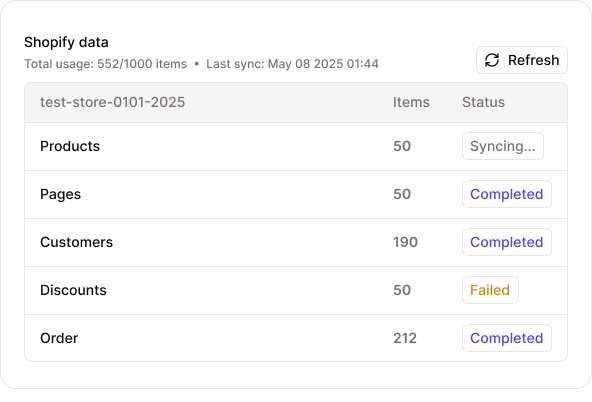The width and height of the screenshot is (592, 402).
Task: Select the Order row label
Action: (59, 338)
